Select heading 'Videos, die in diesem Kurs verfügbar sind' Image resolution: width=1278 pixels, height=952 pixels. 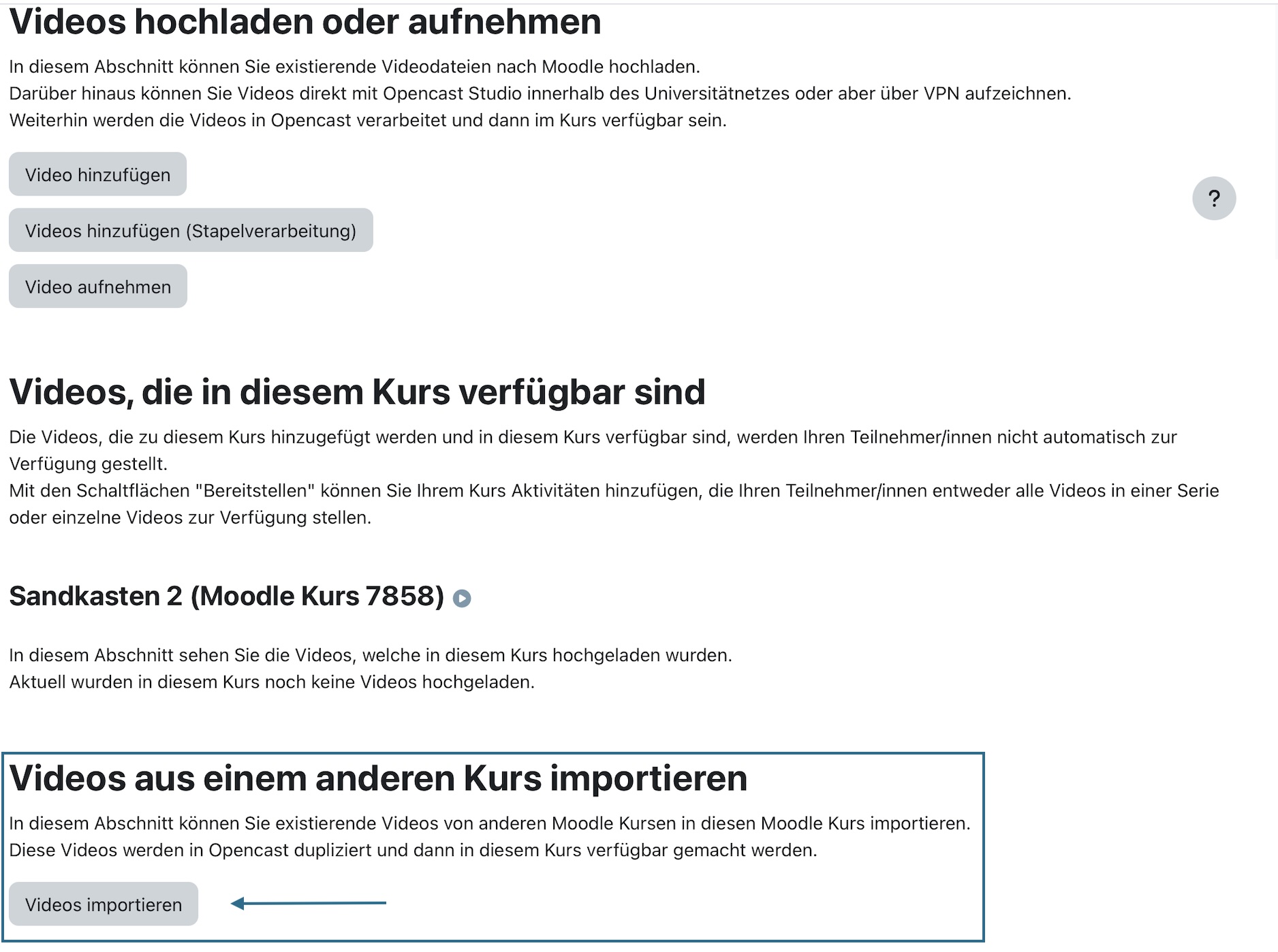point(357,392)
